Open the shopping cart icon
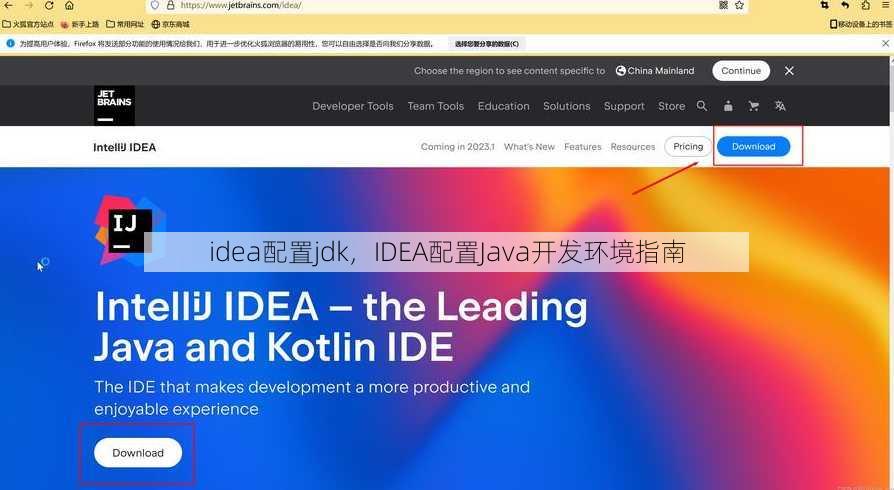This screenshot has height=490, width=894. (754, 106)
